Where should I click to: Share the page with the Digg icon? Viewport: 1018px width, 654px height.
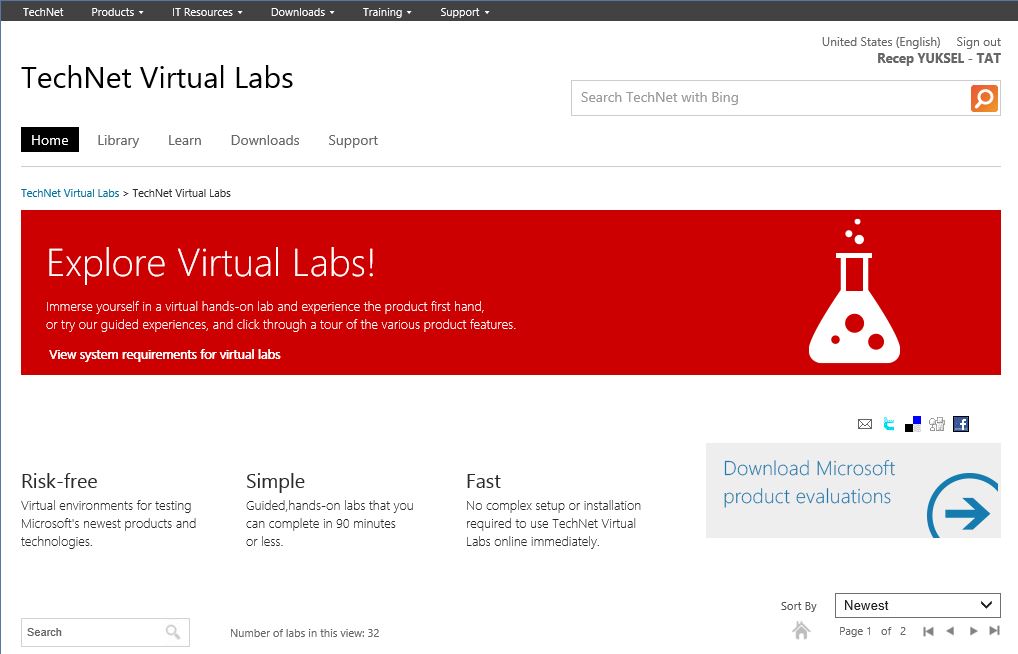pyautogui.click(x=937, y=424)
